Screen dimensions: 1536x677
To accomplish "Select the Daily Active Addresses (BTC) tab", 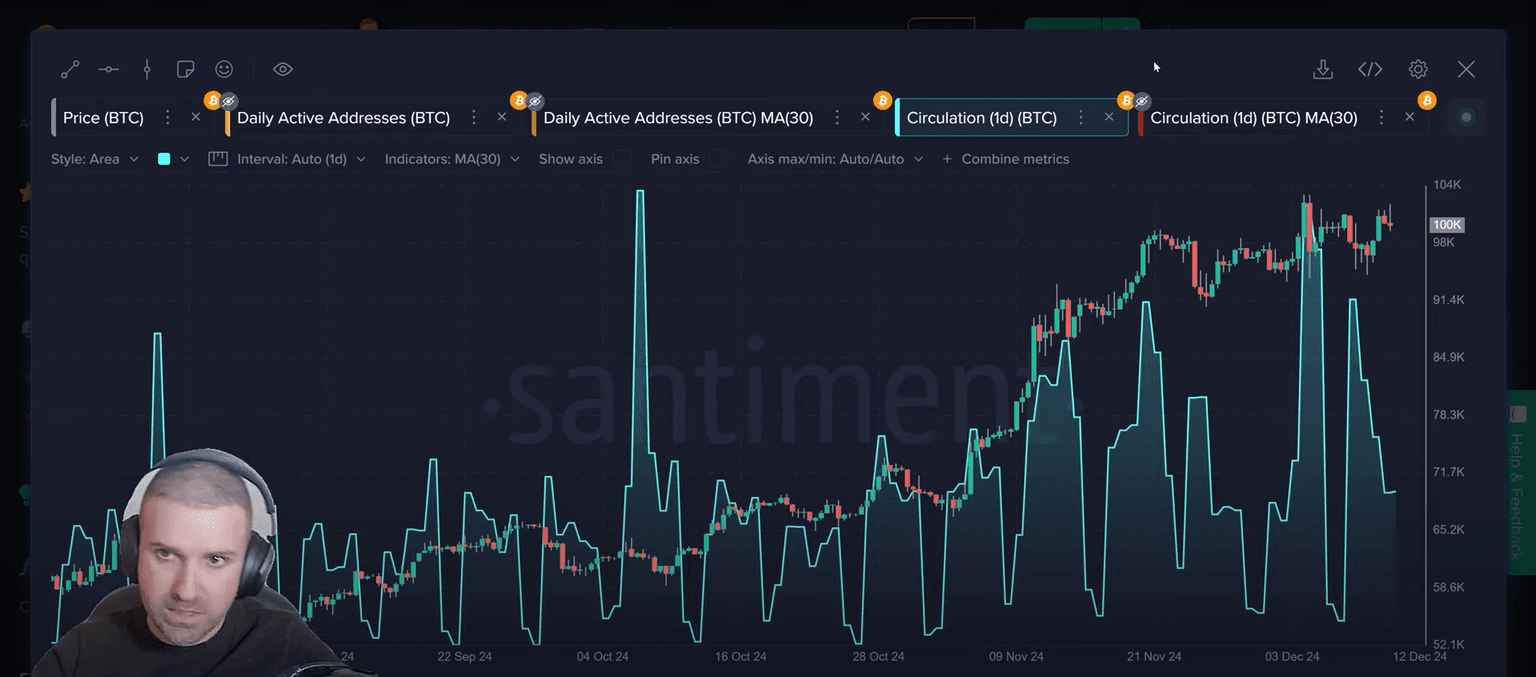I will [343, 118].
